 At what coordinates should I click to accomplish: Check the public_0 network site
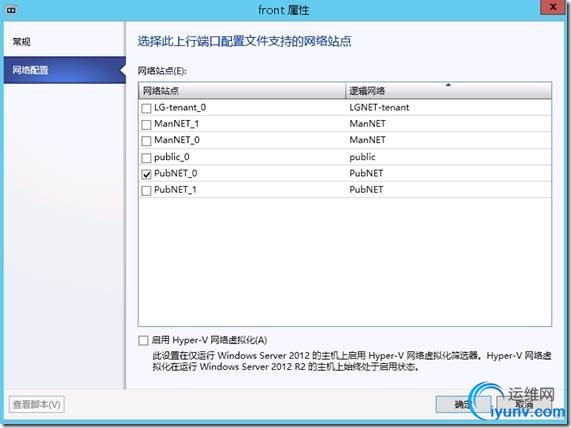click(146, 158)
